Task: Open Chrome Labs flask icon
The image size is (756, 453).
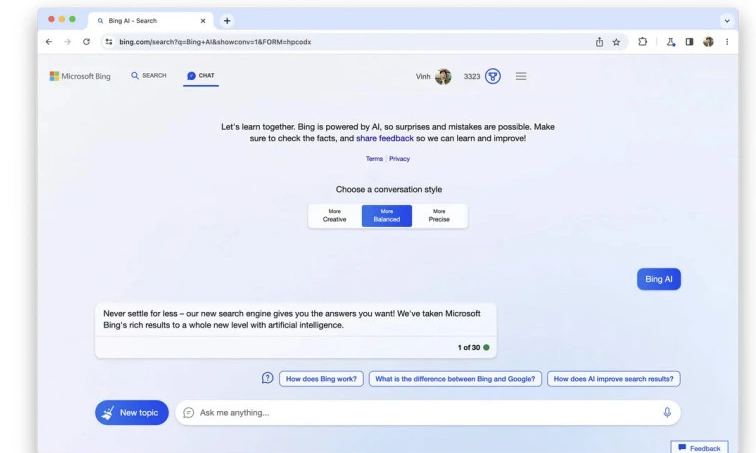Action: [x=671, y=42]
